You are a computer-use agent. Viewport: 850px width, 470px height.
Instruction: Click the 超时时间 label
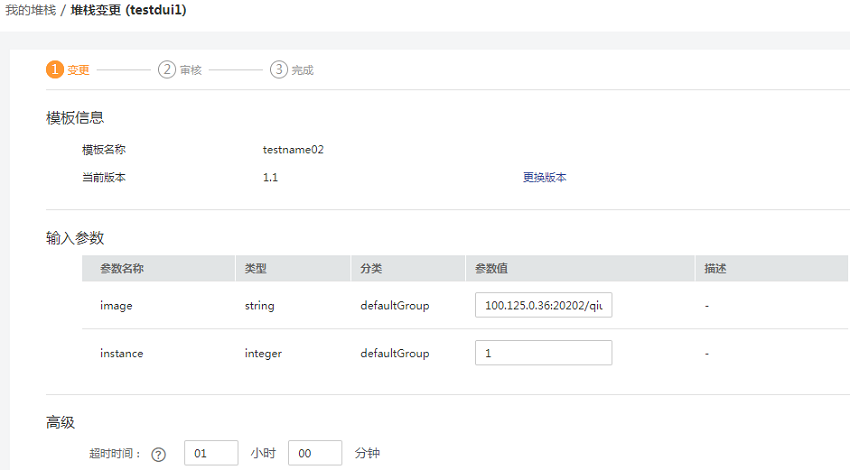point(114,453)
